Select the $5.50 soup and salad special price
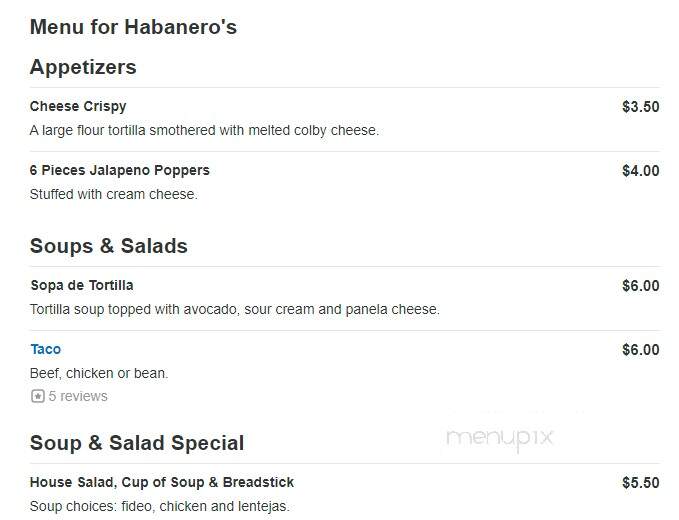Screen dimensions: 679x520 point(640,483)
